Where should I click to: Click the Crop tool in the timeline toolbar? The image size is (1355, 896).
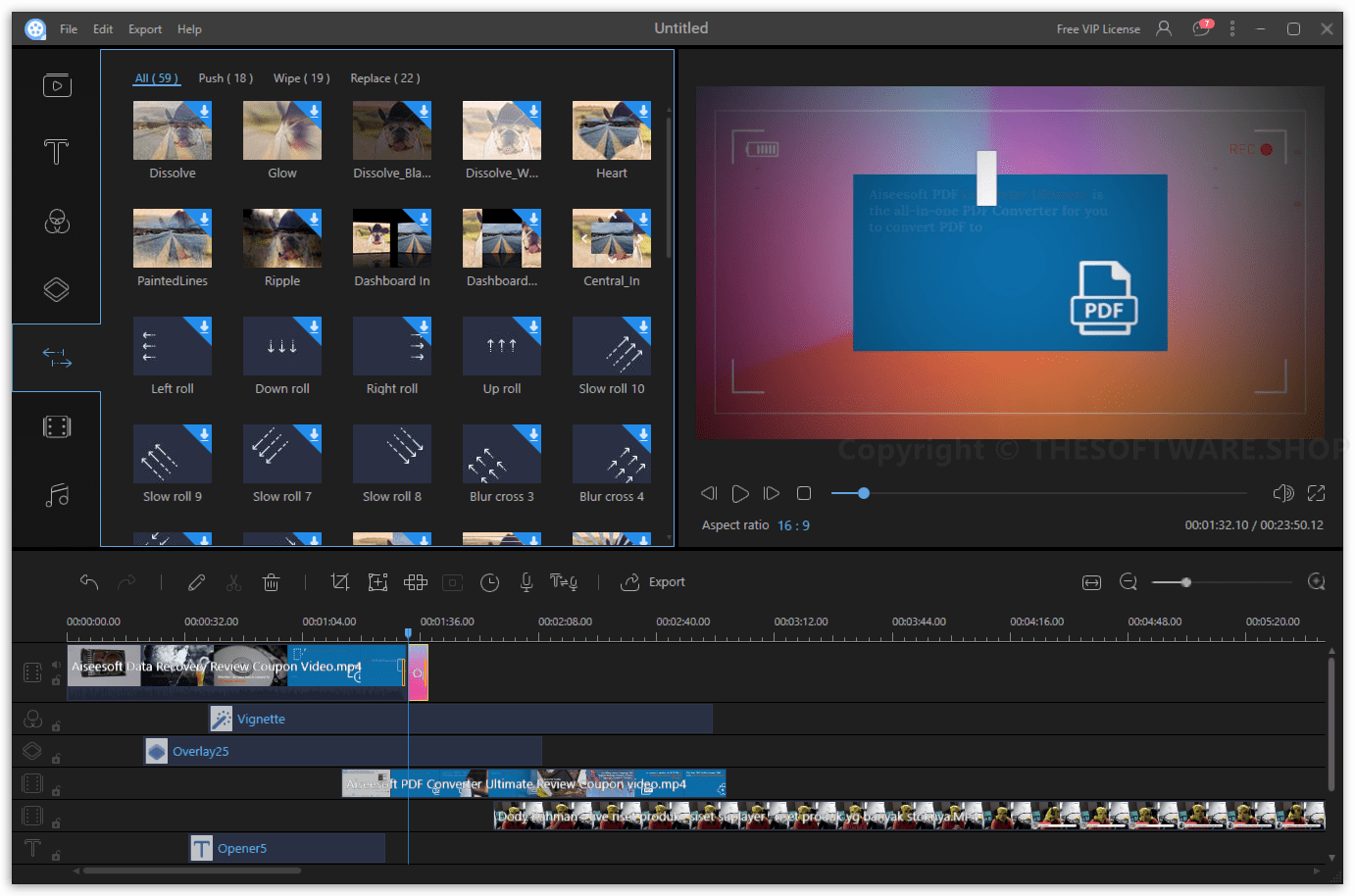340,582
